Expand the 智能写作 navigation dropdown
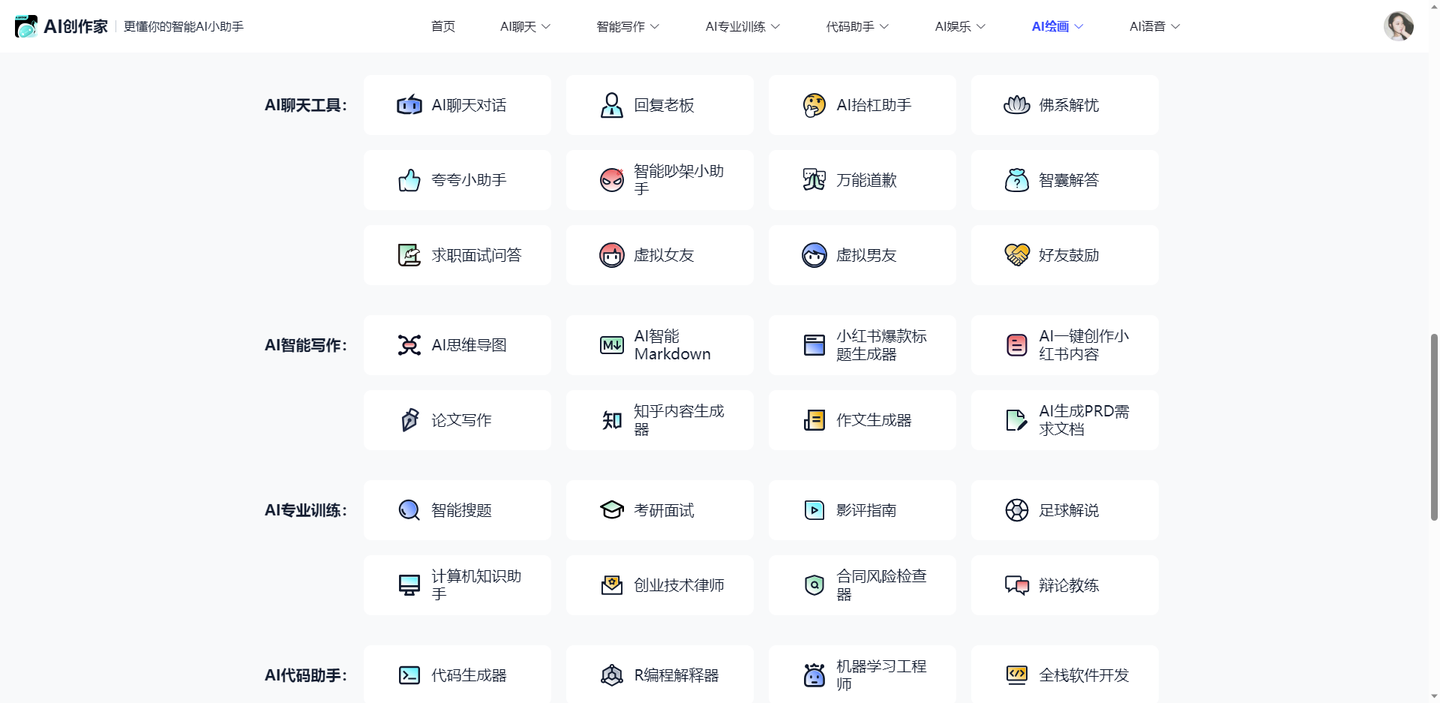This screenshot has height=703, width=1440. [x=627, y=27]
